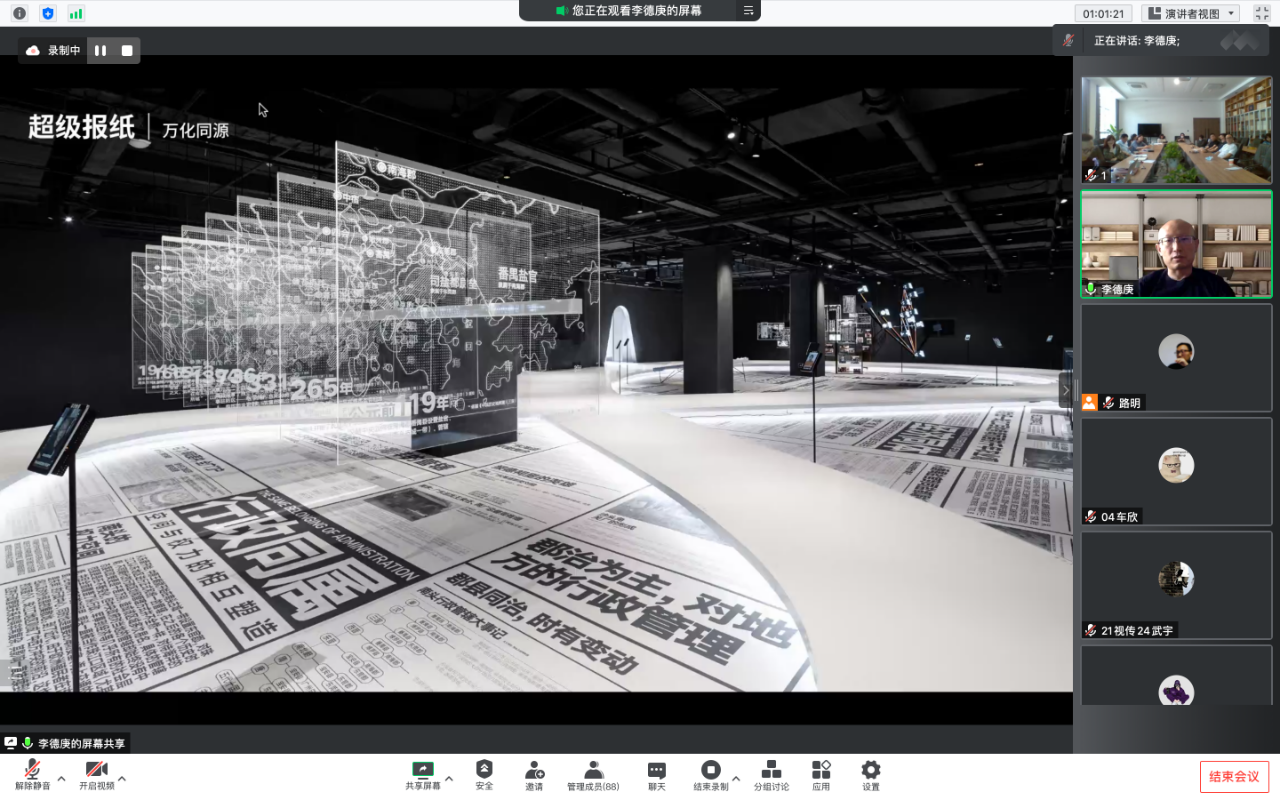Open the Chat (聊天) panel
This screenshot has width=1280, height=800.
point(656,775)
